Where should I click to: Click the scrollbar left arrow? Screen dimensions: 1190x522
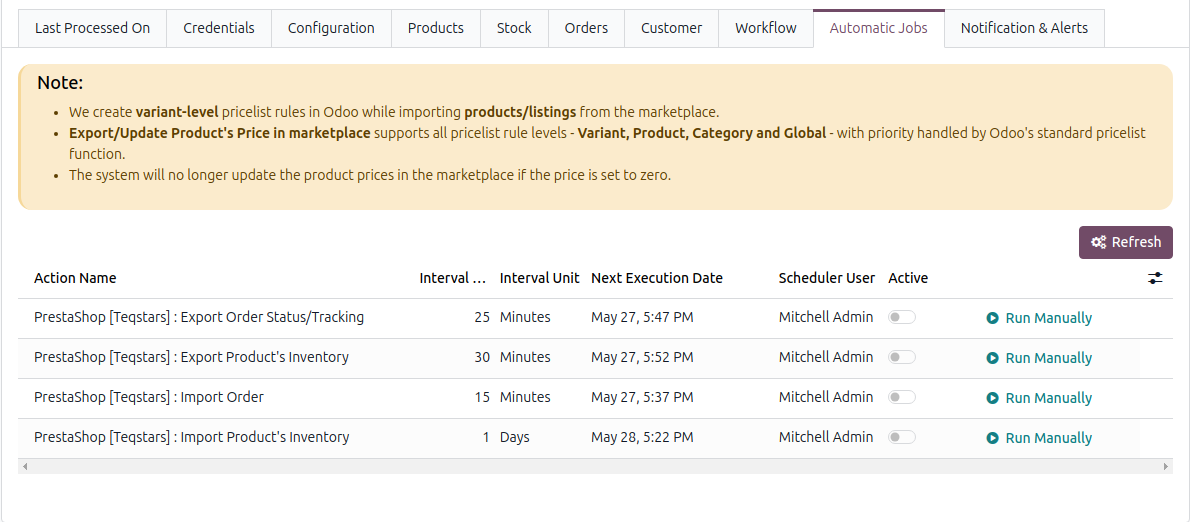tap(25, 467)
